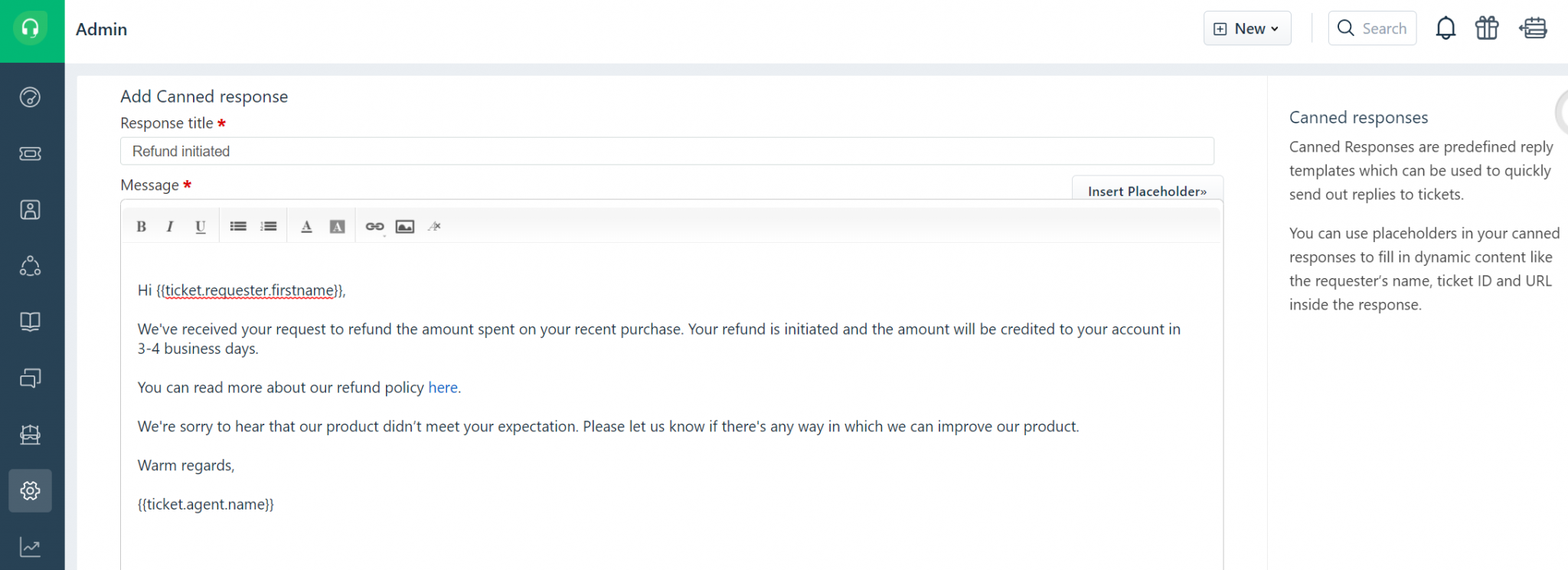Insert a numbered list in the message
The height and width of the screenshot is (570, 1568).
269,226
